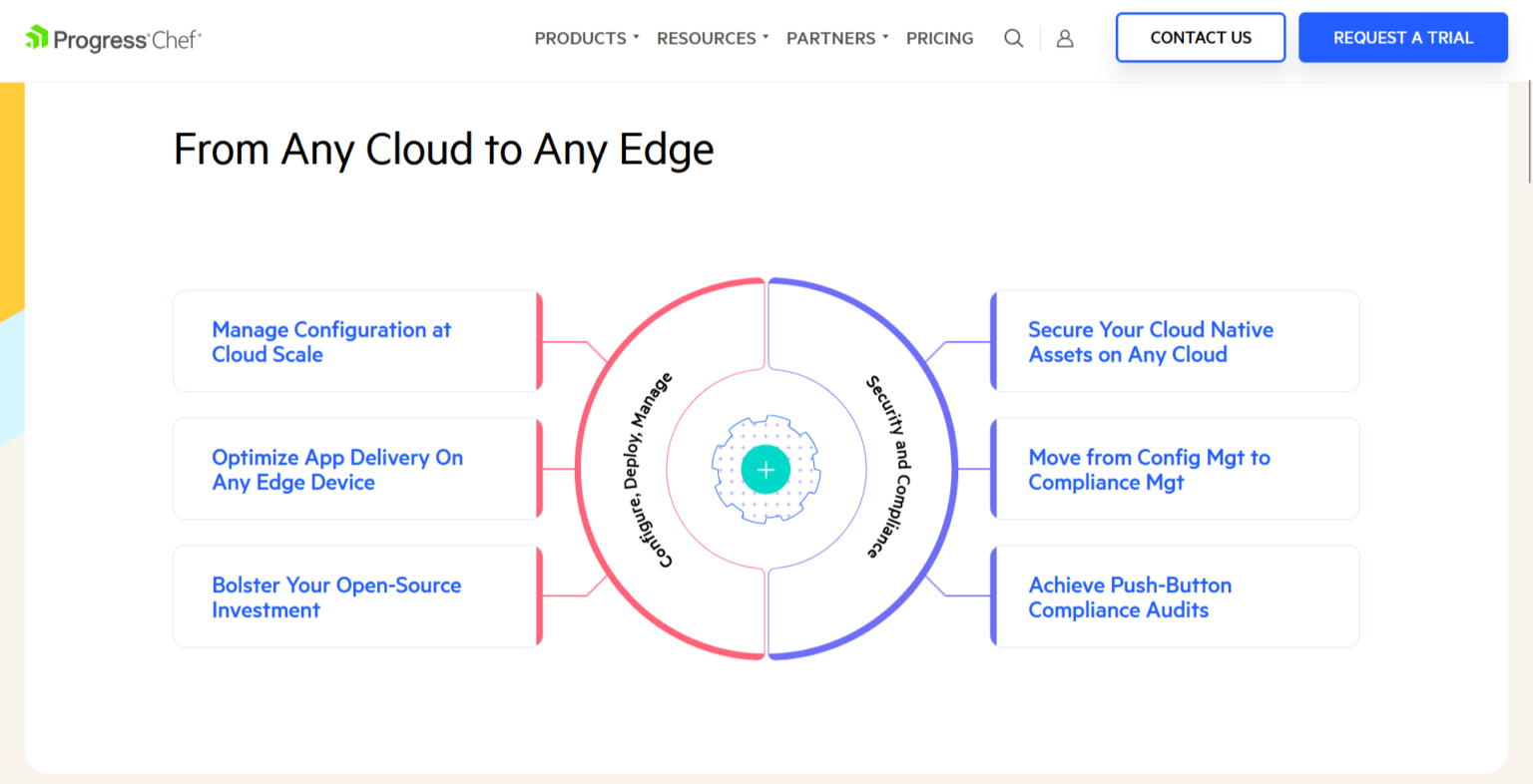This screenshot has width=1533, height=784.
Task: Click the teal plus icon in diagram center
Action: (x=766, y=470)
